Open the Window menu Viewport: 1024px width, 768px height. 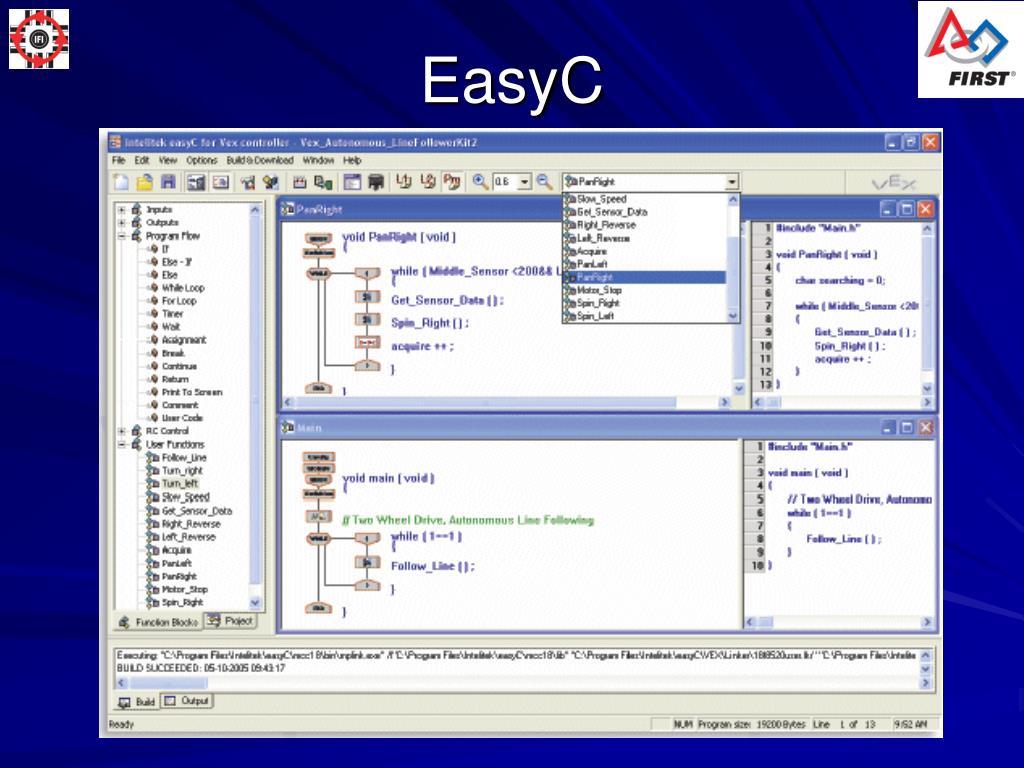[x=318, y=160]
